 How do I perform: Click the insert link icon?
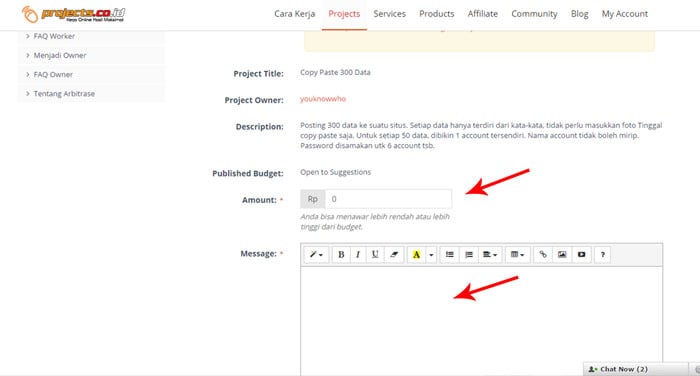(543, 255)
